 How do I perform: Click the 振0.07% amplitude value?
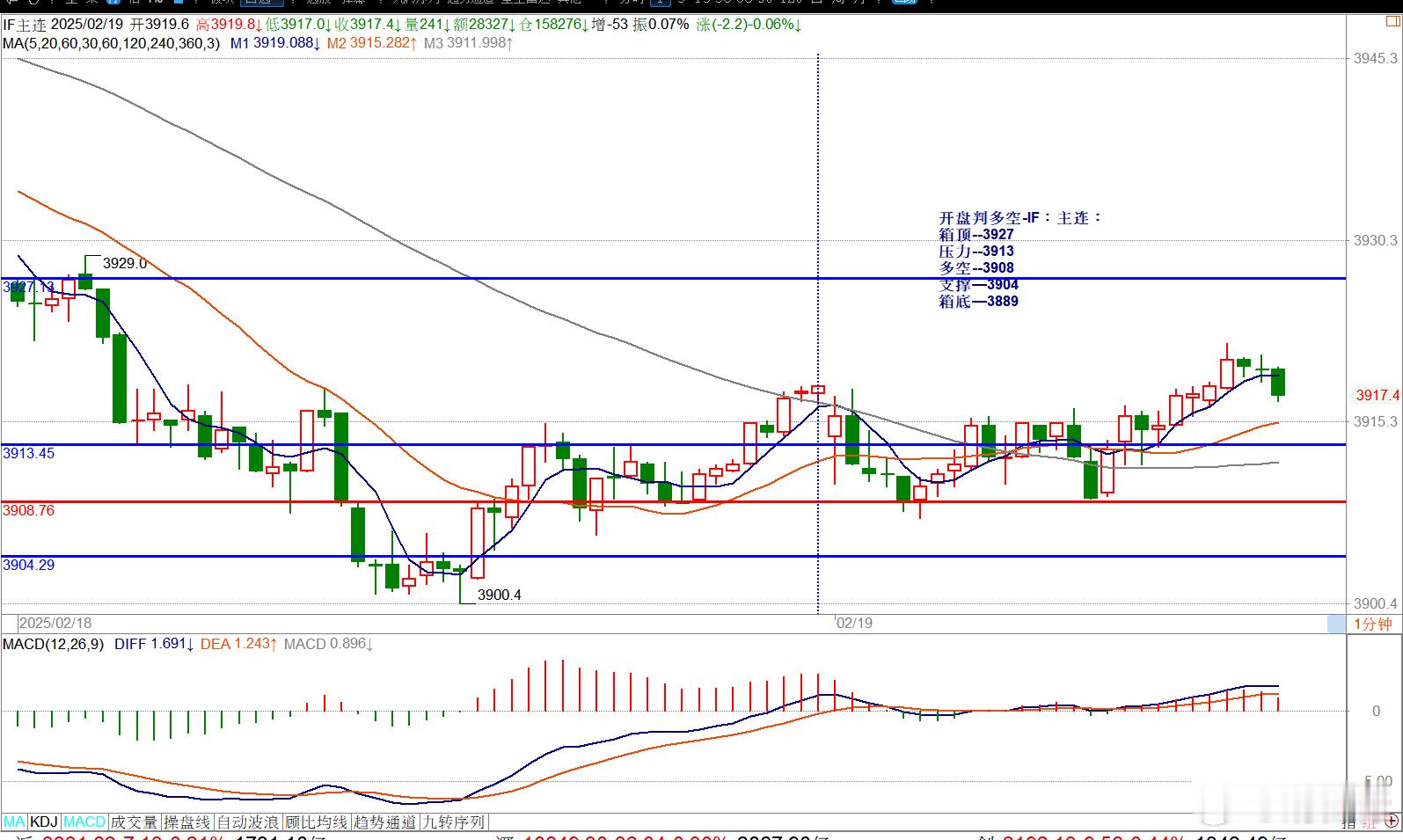[660, 25]
